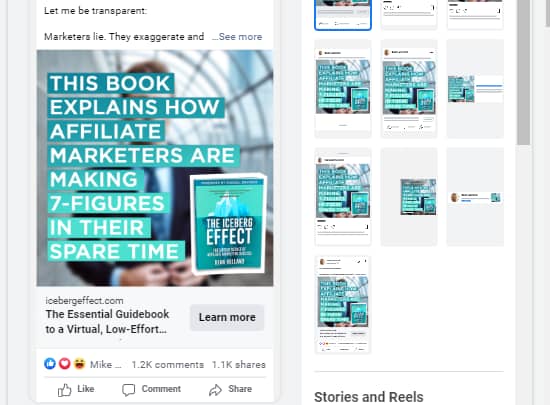The width and height of the screenshot is (550, 405).
Task: Open the 1.1K shares count
Action: [x=239, y=365]
